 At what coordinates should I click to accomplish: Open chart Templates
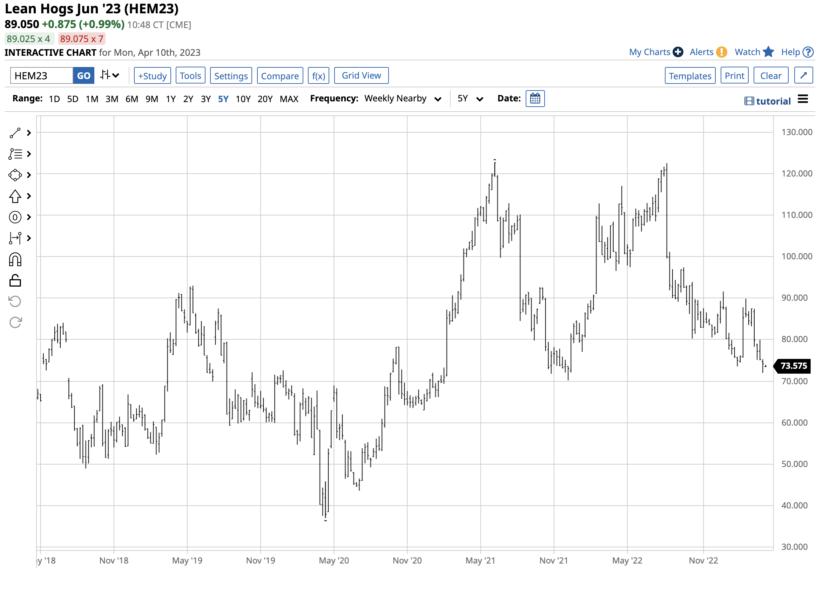coord(690,76)
